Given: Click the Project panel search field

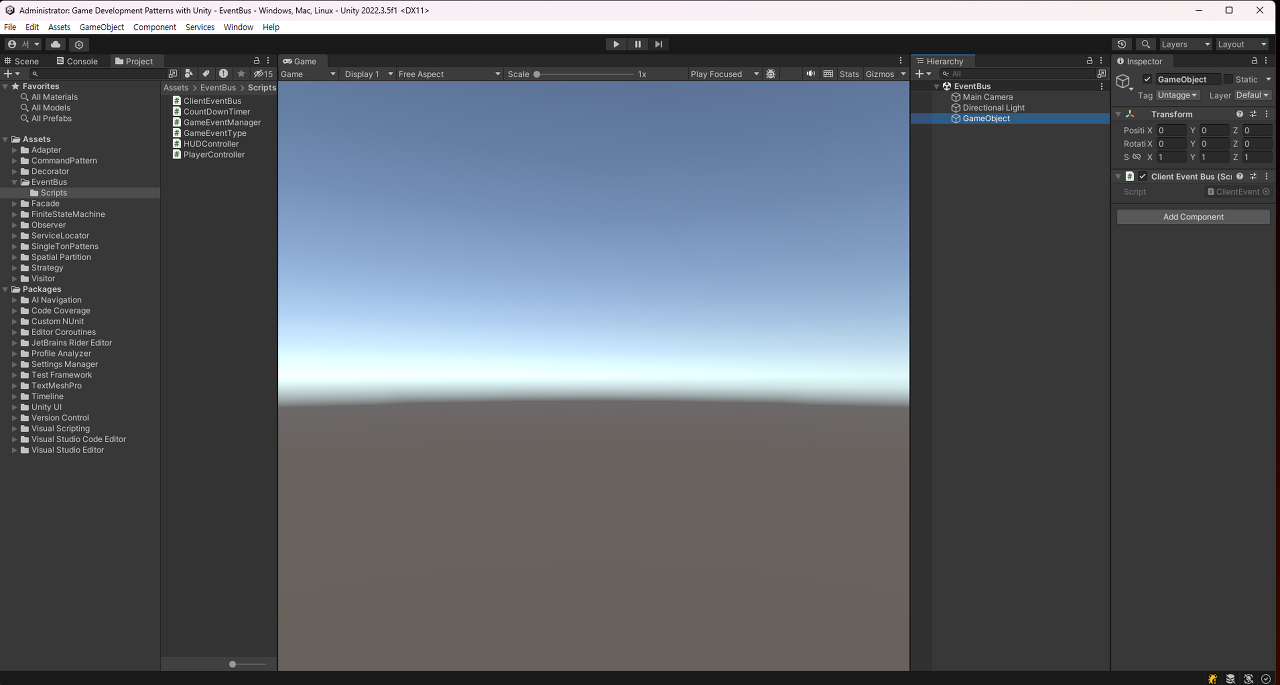Looking at the screenshot, I should (96, 74).
